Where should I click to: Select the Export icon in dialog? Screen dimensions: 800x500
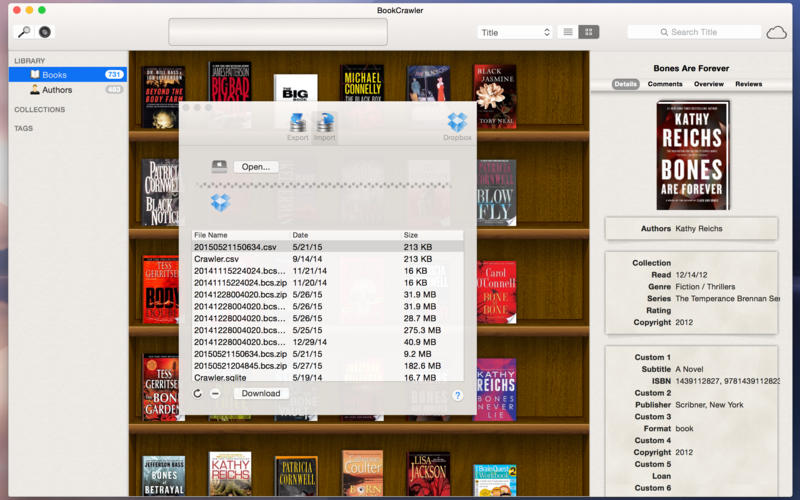coord(298,127)
